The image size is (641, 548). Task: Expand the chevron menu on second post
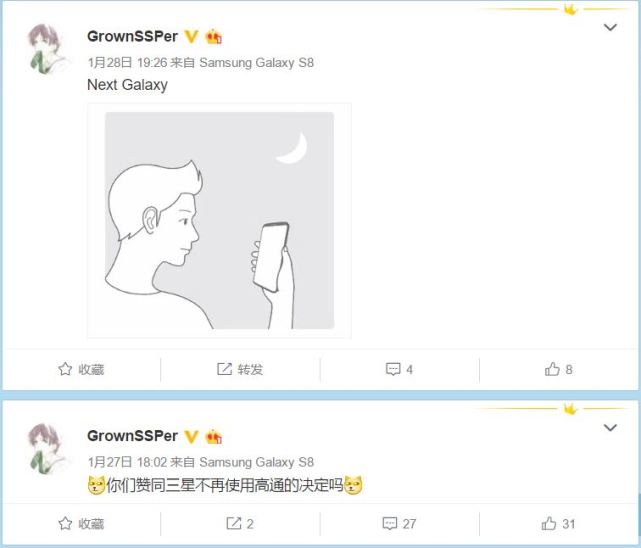[x=610, y=427]
